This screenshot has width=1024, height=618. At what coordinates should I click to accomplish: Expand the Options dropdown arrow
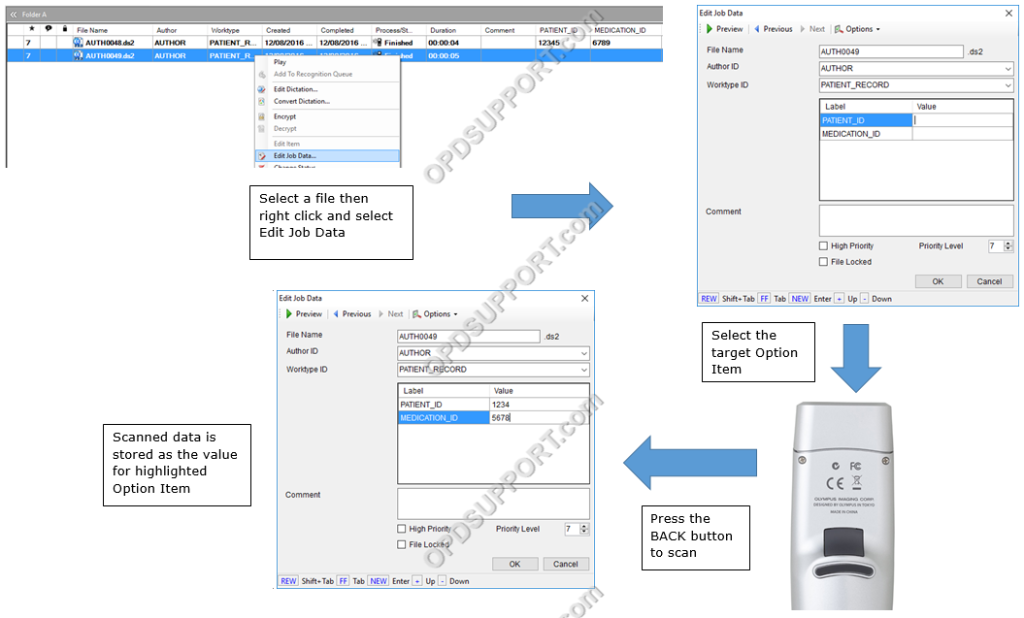[877, 29]
